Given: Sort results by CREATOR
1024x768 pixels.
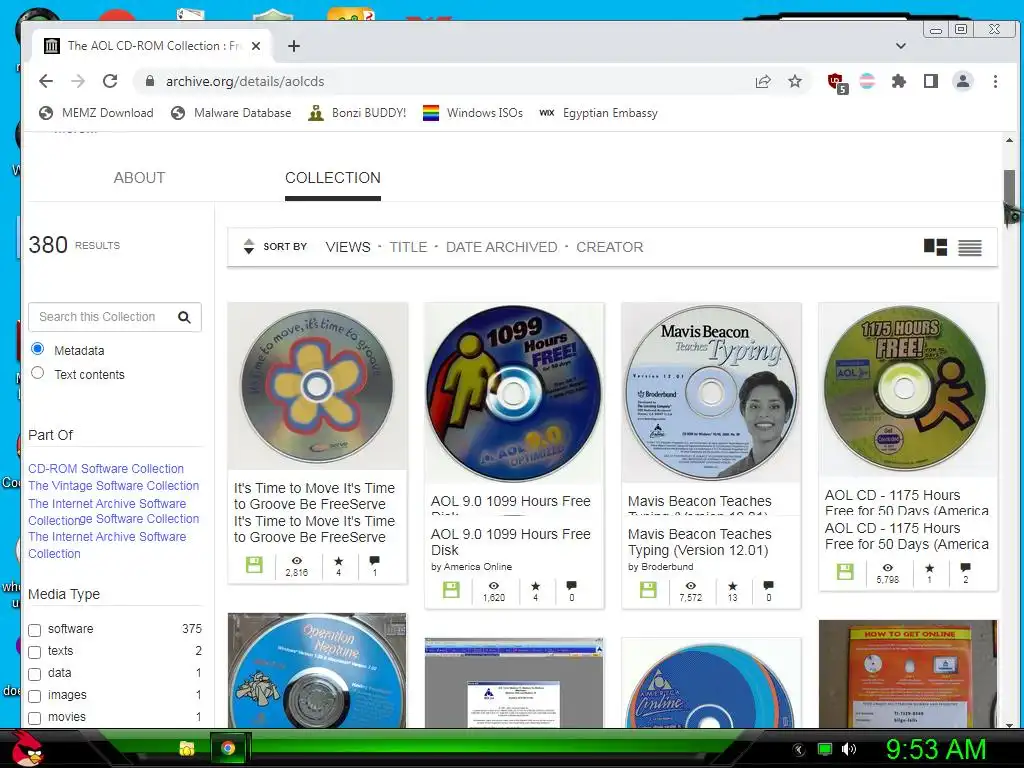Looking at the screenshot, I should click(609, 247).
